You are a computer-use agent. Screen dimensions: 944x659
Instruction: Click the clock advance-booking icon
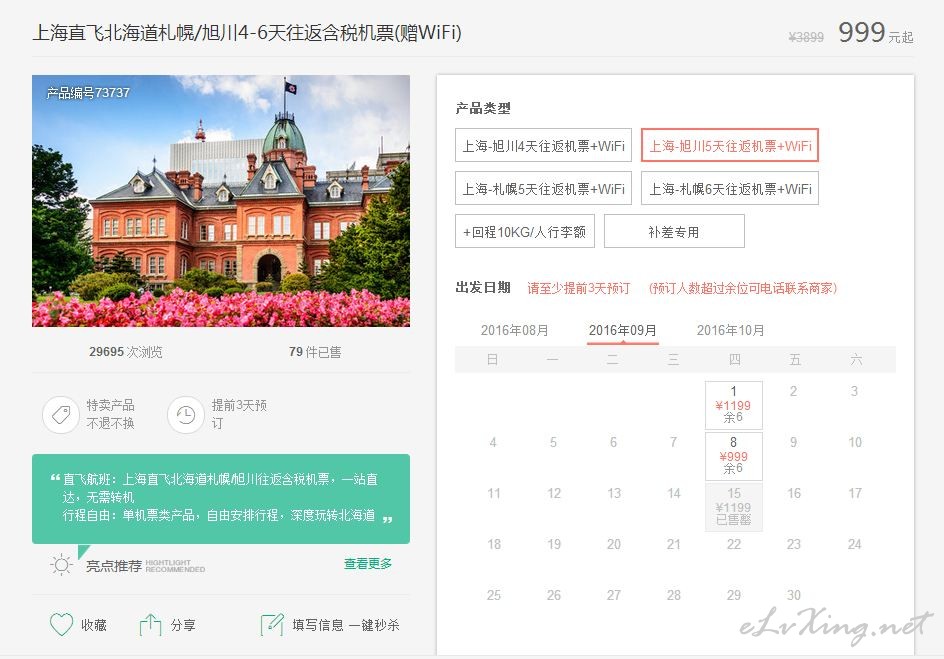[185, 415]
